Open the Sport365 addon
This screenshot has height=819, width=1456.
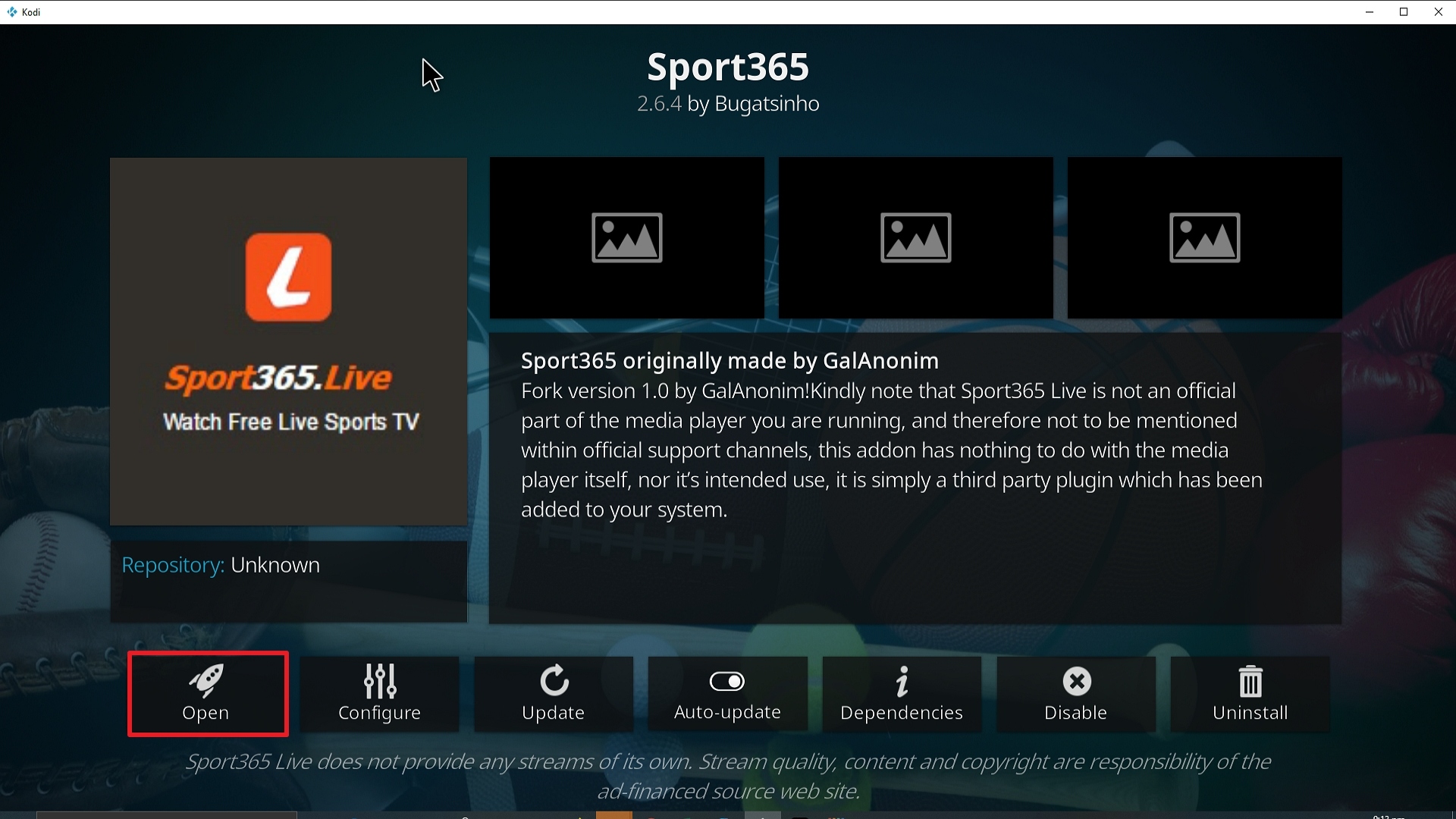click(208, 694)
